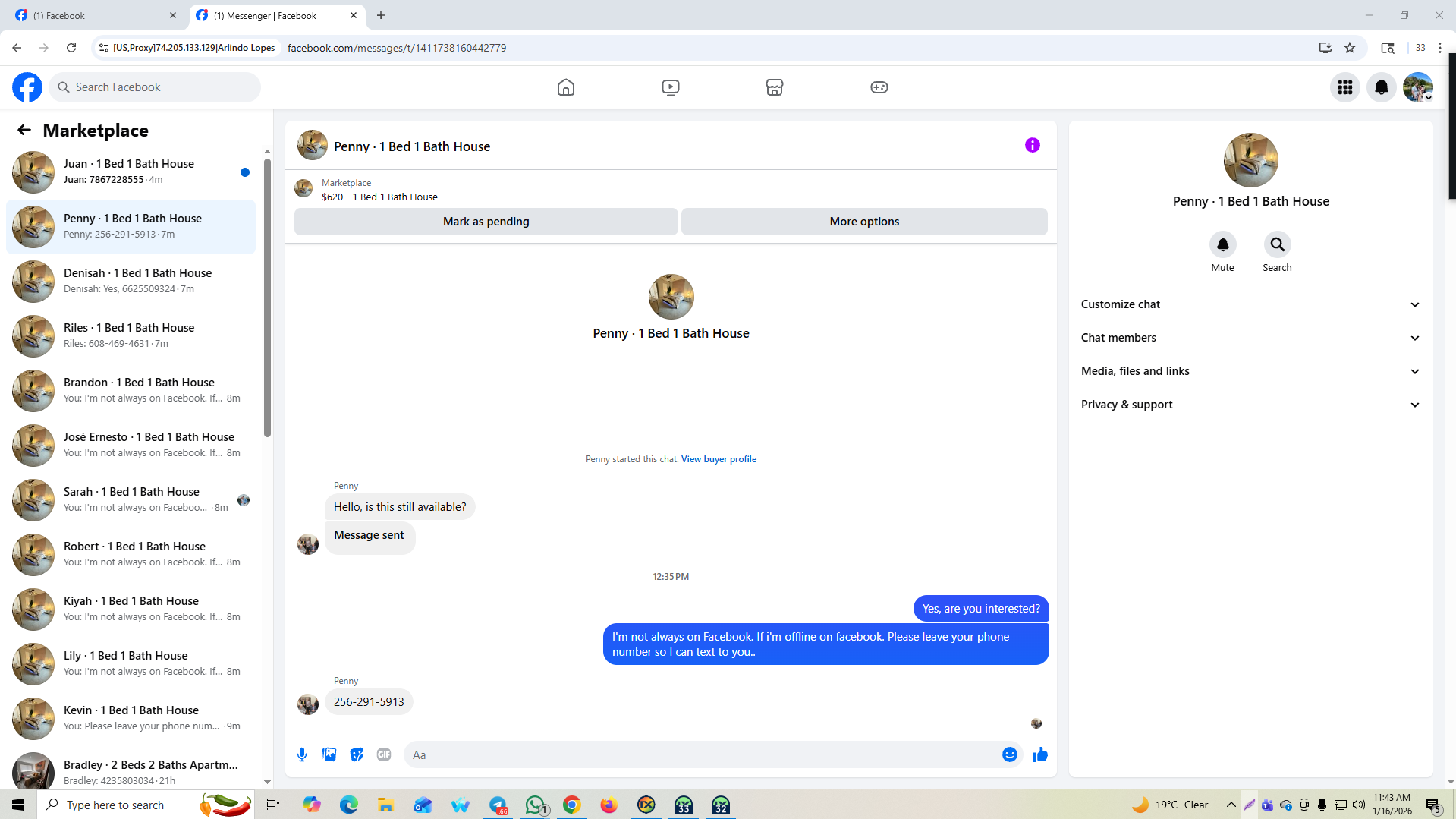The image size is (1456, 819).
Task: Open Penny chat header title
Action: pos(412,146)
